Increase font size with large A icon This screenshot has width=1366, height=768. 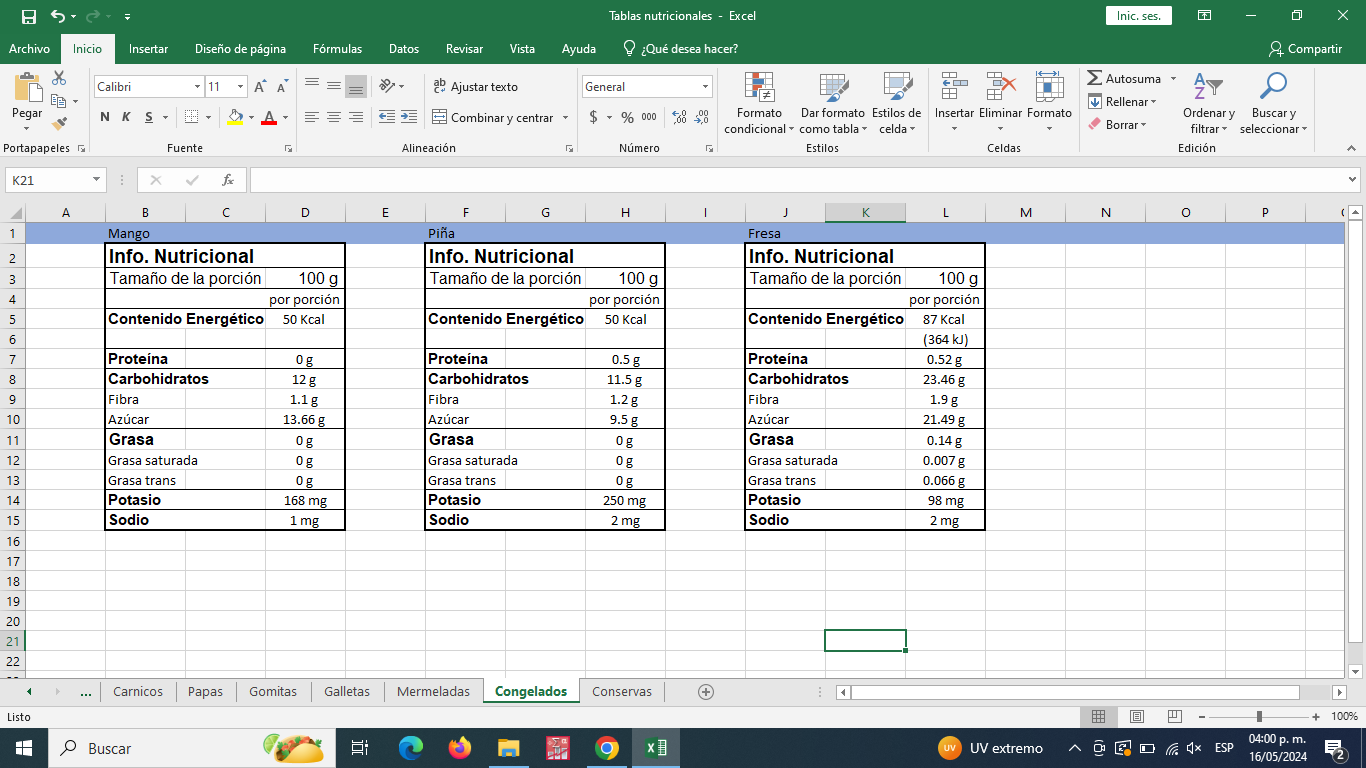coord(261,87)
